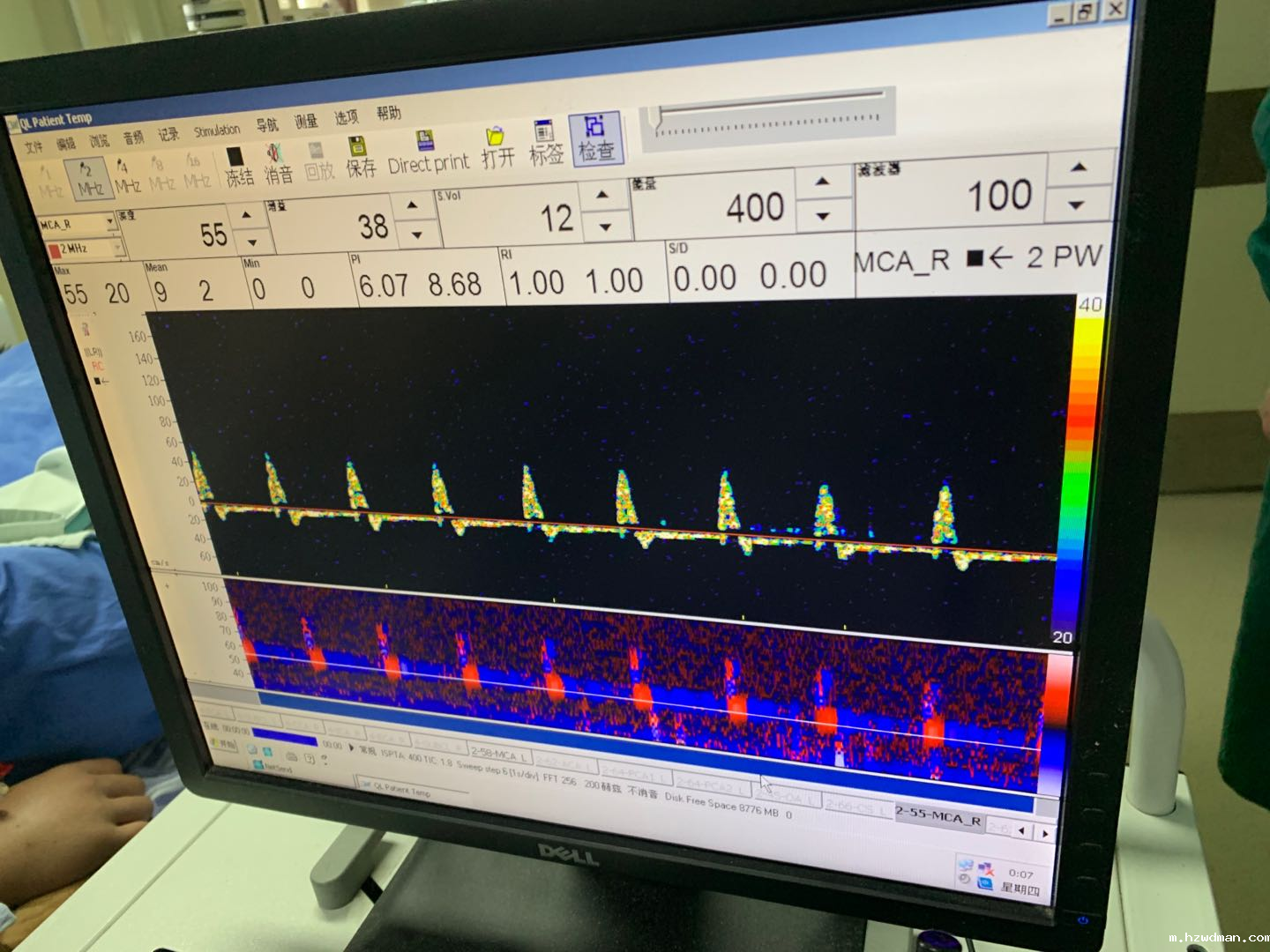Image resolution: width=1270 pixels, height=952 pixels.
Task: Increase S.Vol value 12 with up arrow
Action: [602, 195]
